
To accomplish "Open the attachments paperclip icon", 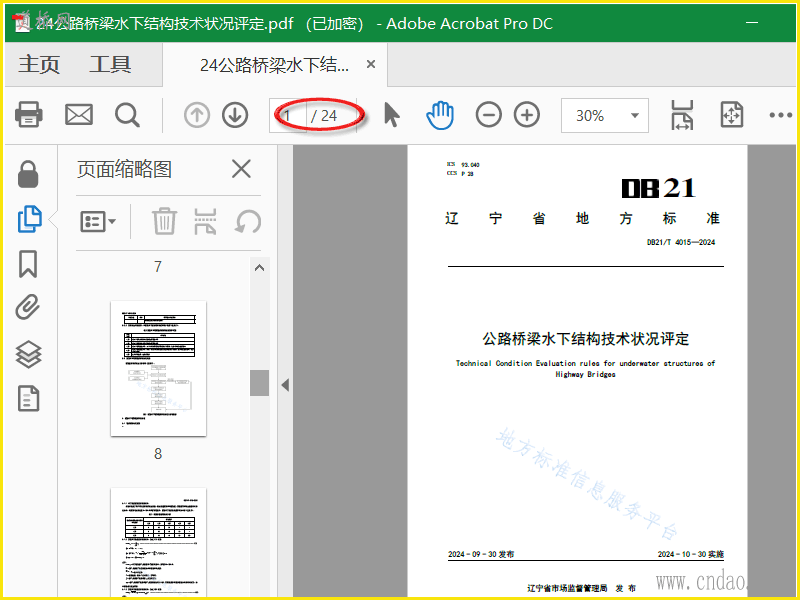I will pos(28,307).
